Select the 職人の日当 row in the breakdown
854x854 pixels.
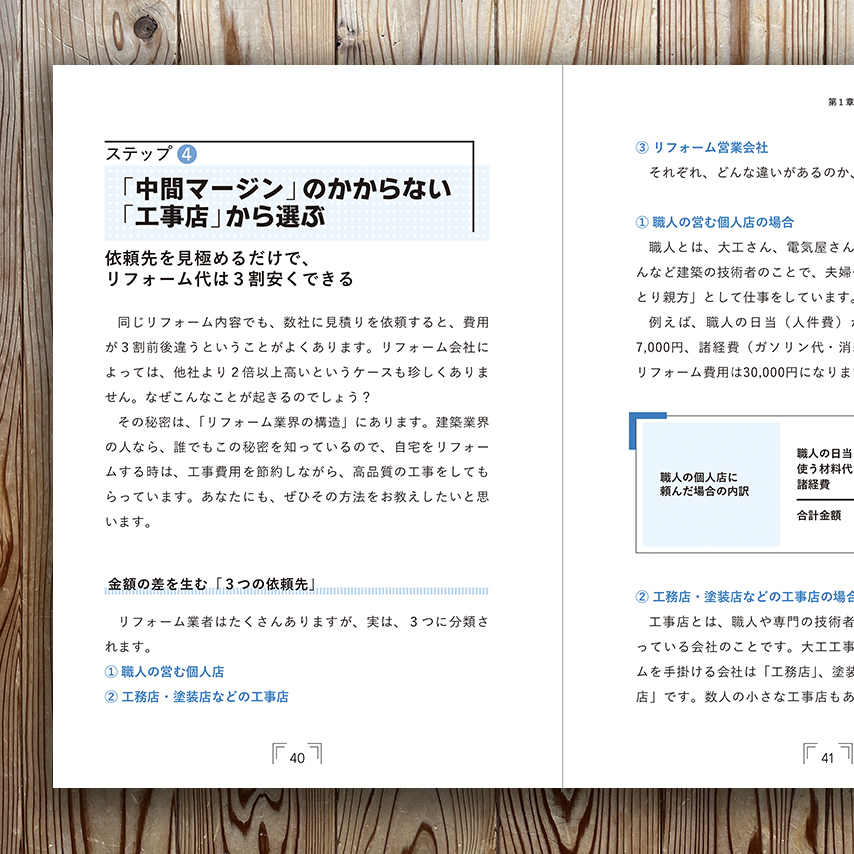click(824, 453)
